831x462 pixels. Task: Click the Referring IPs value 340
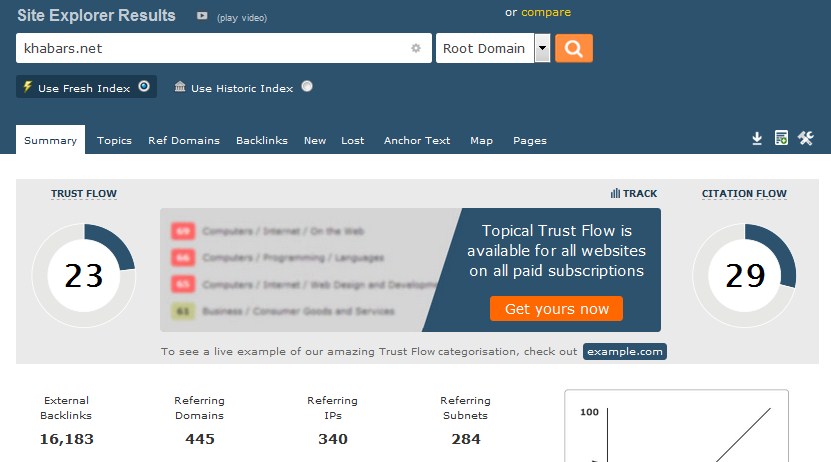(333, 439)
